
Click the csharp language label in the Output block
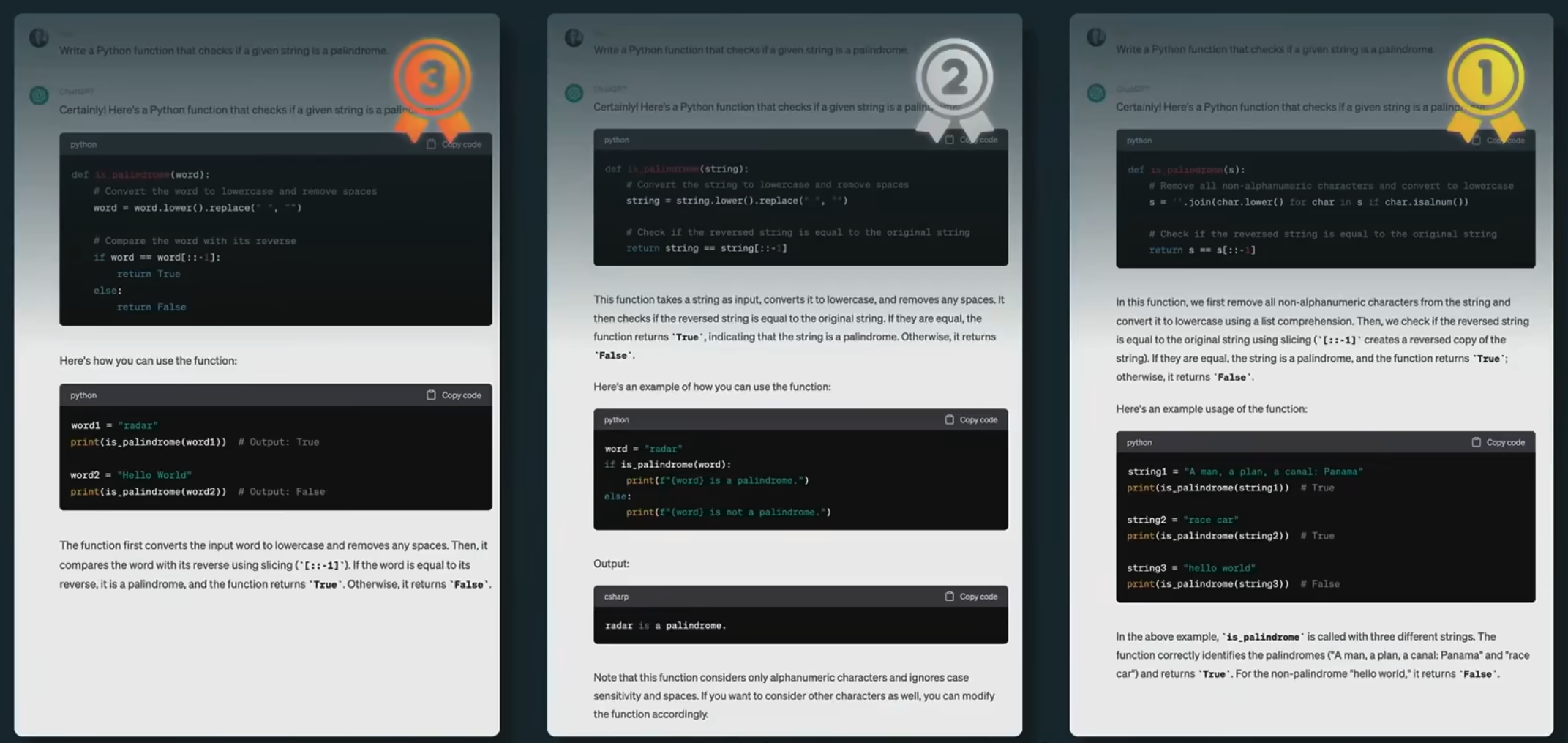coord(616,597)
